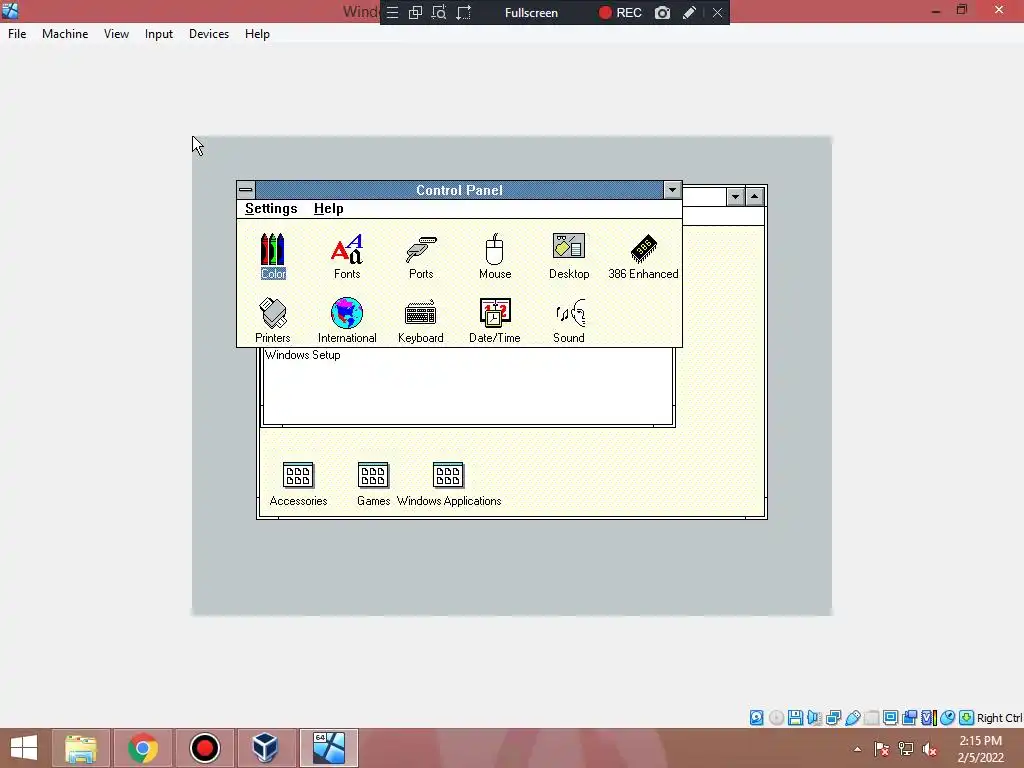
Task: Click the muted volume tray icon
Action: tap(929, 749)
